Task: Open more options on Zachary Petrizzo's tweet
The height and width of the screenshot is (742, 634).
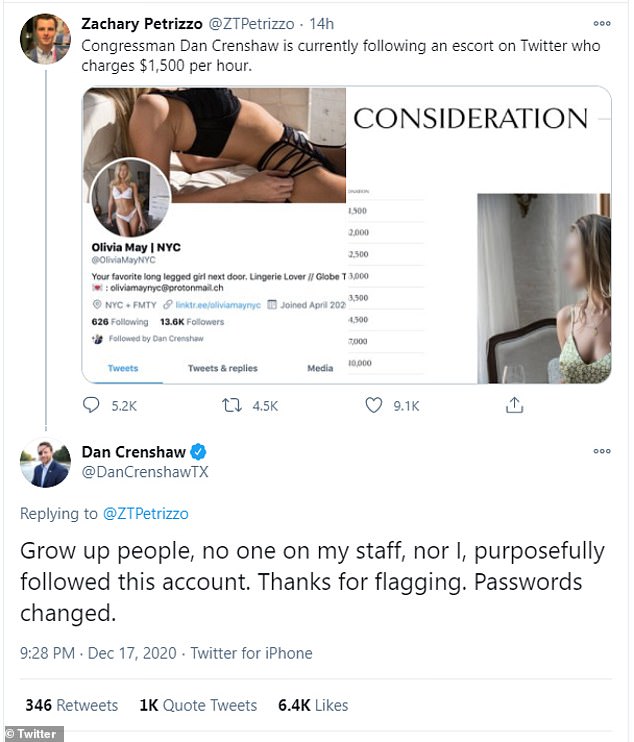Action: (602, 23)
